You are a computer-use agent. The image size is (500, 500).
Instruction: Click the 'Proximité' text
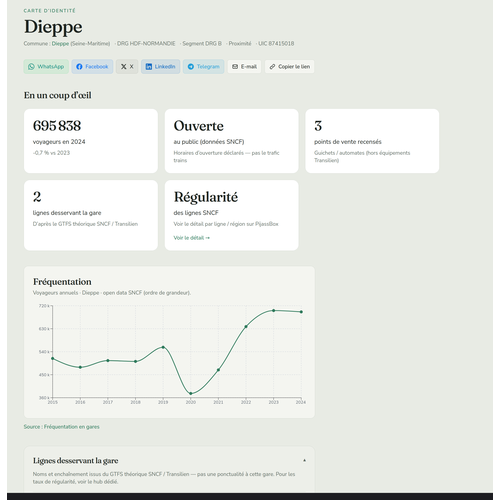[240, 44]
